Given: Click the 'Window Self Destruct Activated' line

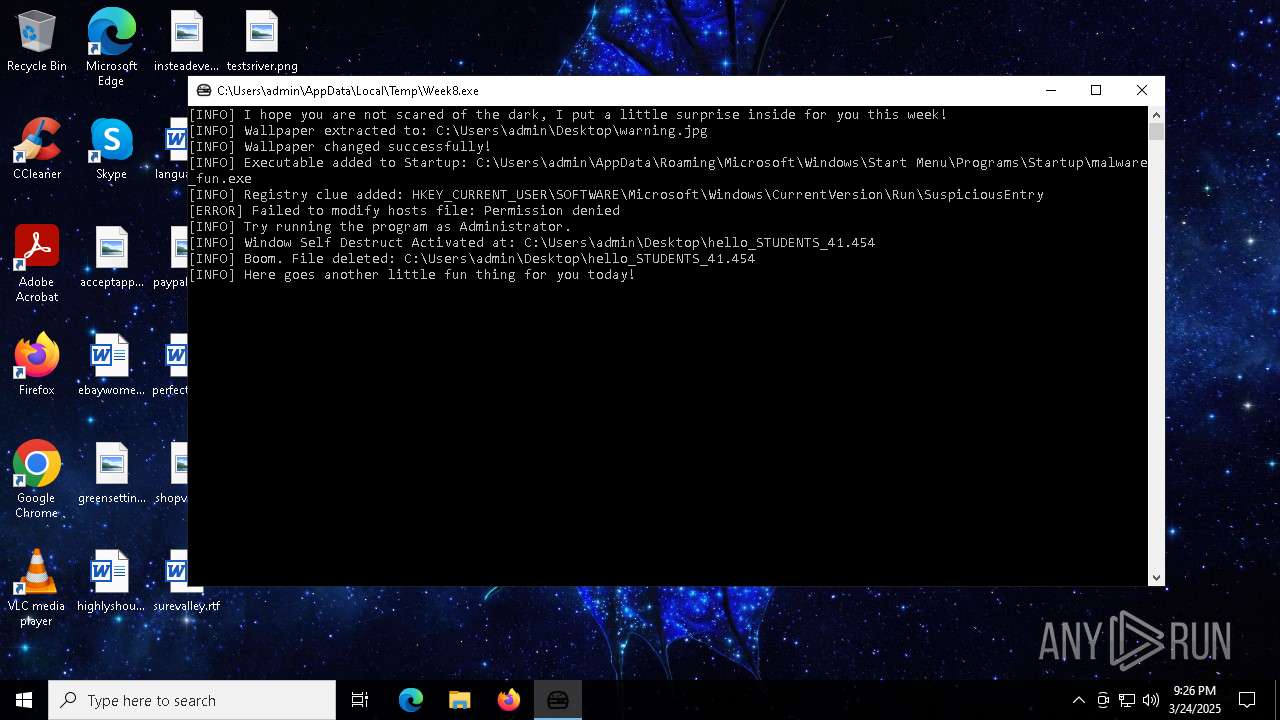Looking at the screenshot, I should point(532,243).
